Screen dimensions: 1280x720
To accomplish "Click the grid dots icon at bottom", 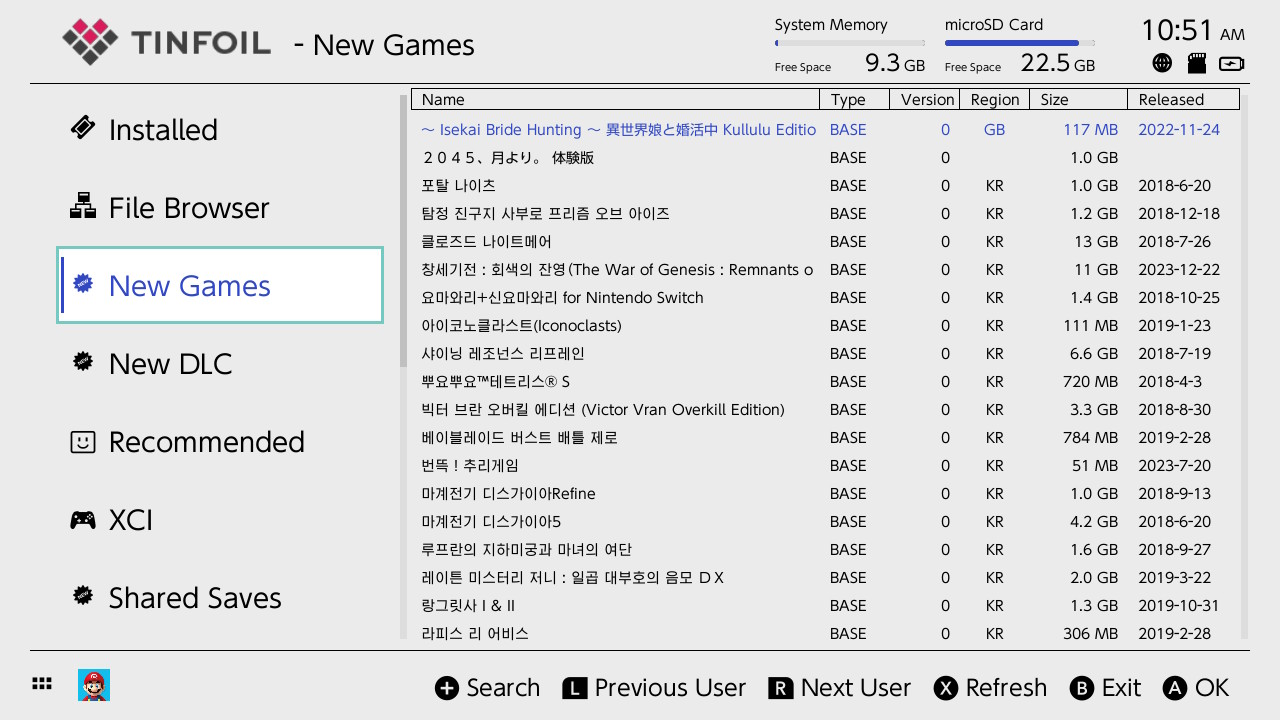I will 42,684.
